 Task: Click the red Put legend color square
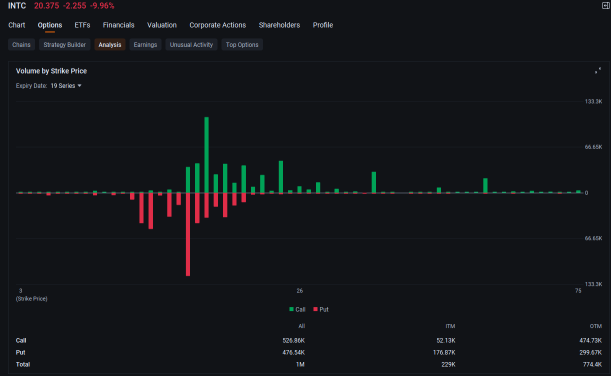point(315,309)
